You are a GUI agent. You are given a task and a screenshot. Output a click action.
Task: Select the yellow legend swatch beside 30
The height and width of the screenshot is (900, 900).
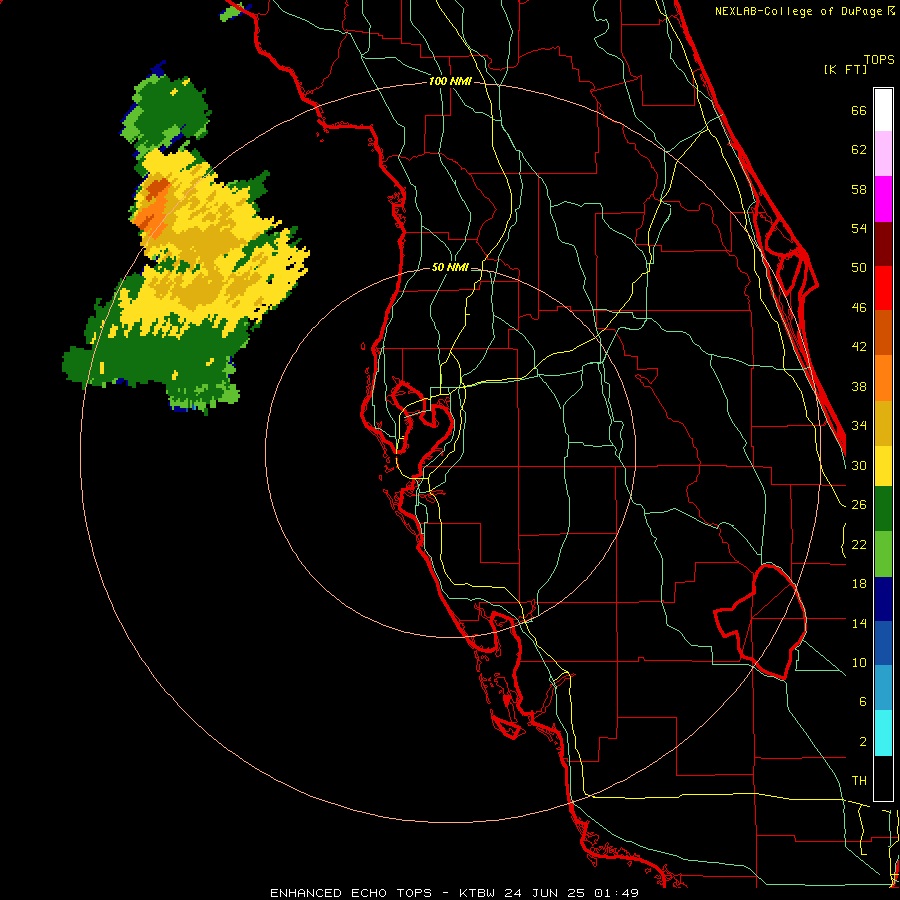point(883,466)
